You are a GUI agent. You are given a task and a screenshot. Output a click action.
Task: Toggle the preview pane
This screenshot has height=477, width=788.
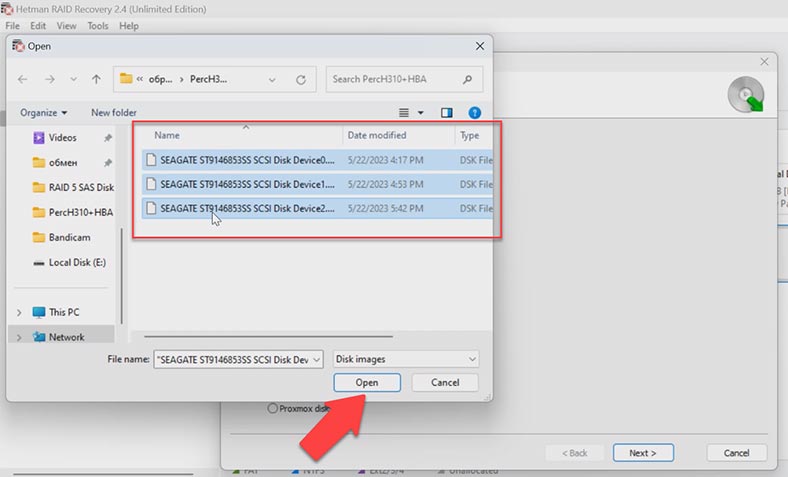446,113
